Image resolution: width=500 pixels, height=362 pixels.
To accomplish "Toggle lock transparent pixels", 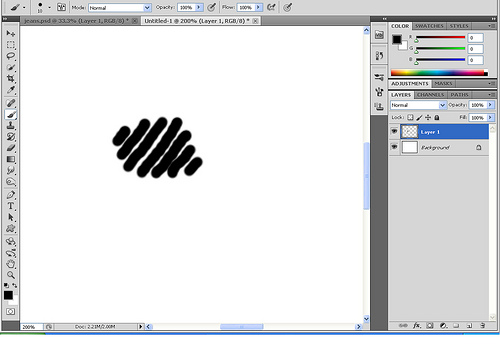I will pos(410,117).
